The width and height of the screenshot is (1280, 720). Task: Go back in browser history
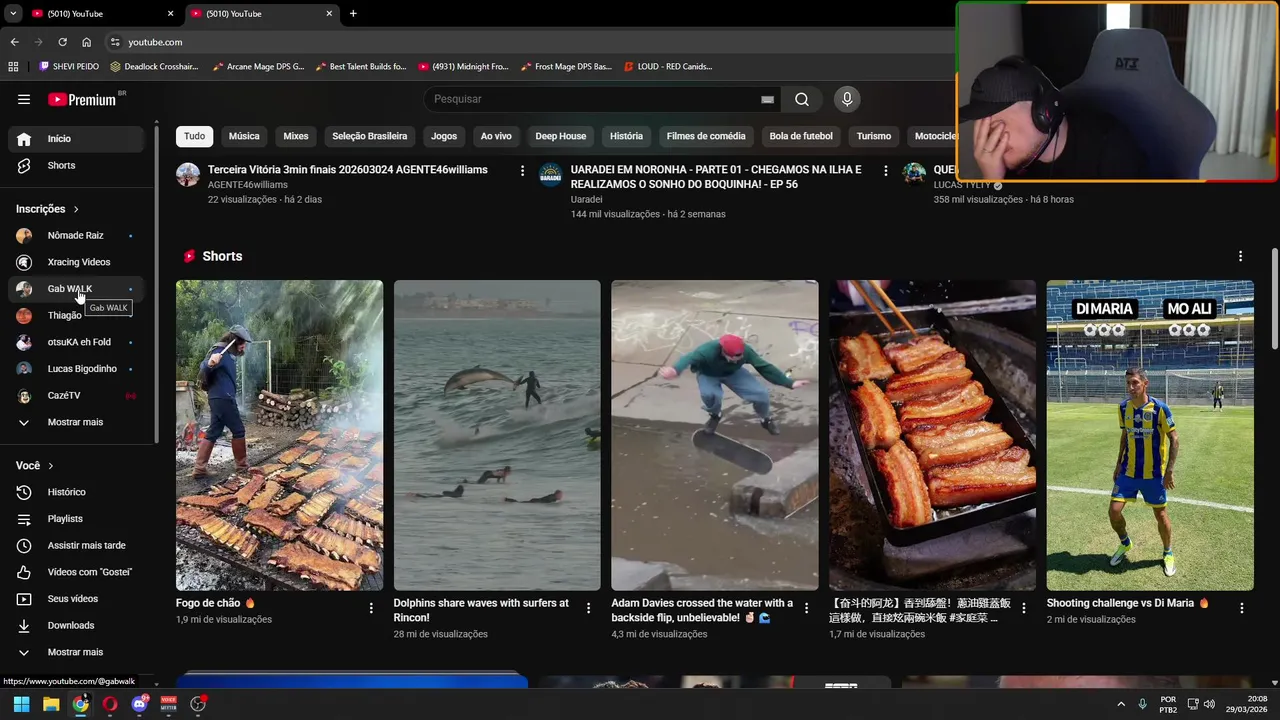pyautogui.click(x=14, y=42)
